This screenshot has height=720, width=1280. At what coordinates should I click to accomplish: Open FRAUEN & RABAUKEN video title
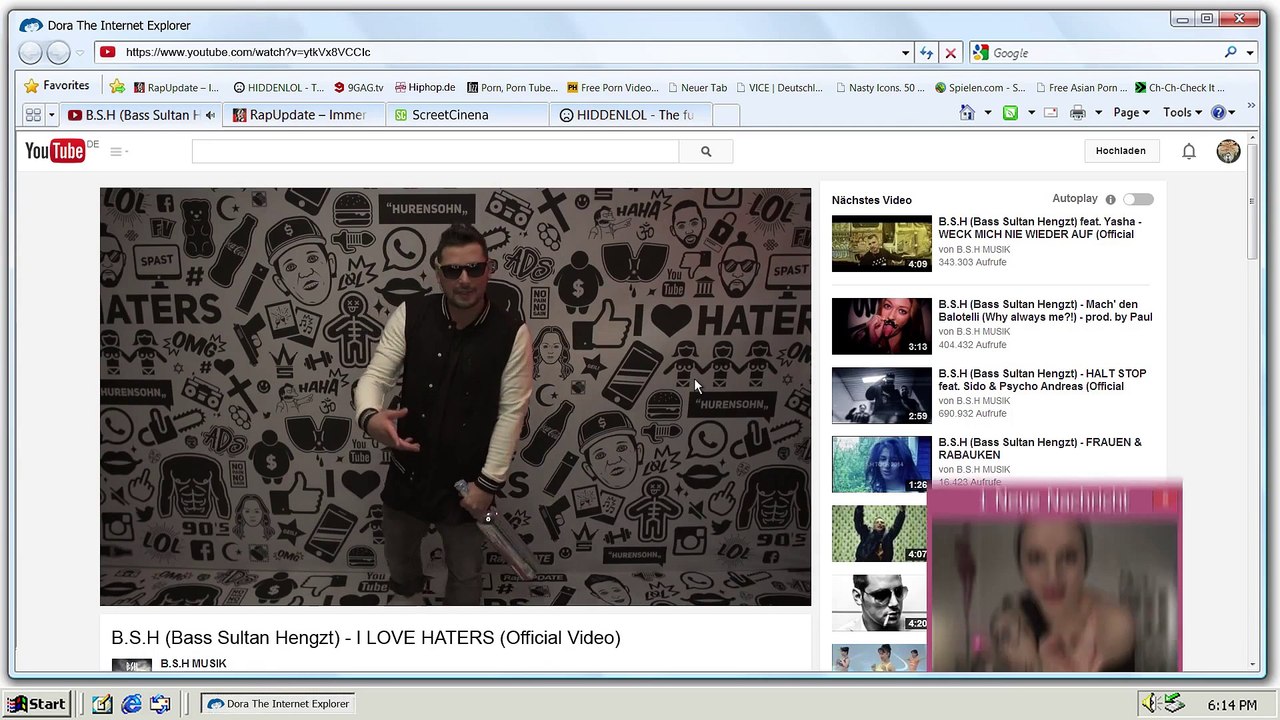tap(1039, 448)
